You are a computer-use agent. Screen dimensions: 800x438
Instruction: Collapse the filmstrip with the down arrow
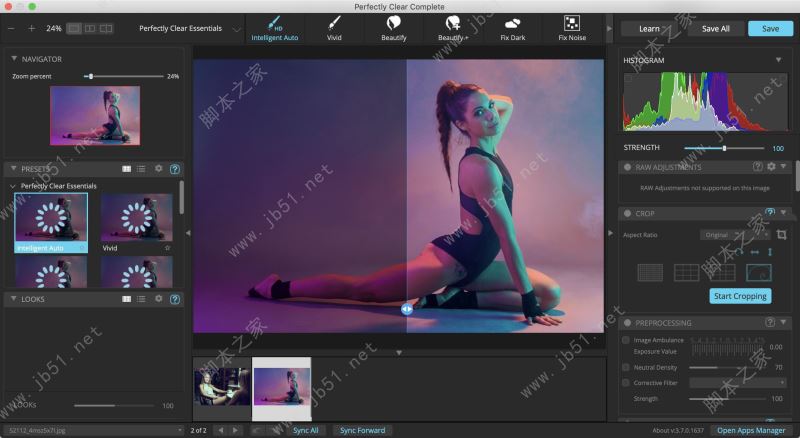[399, 353]
